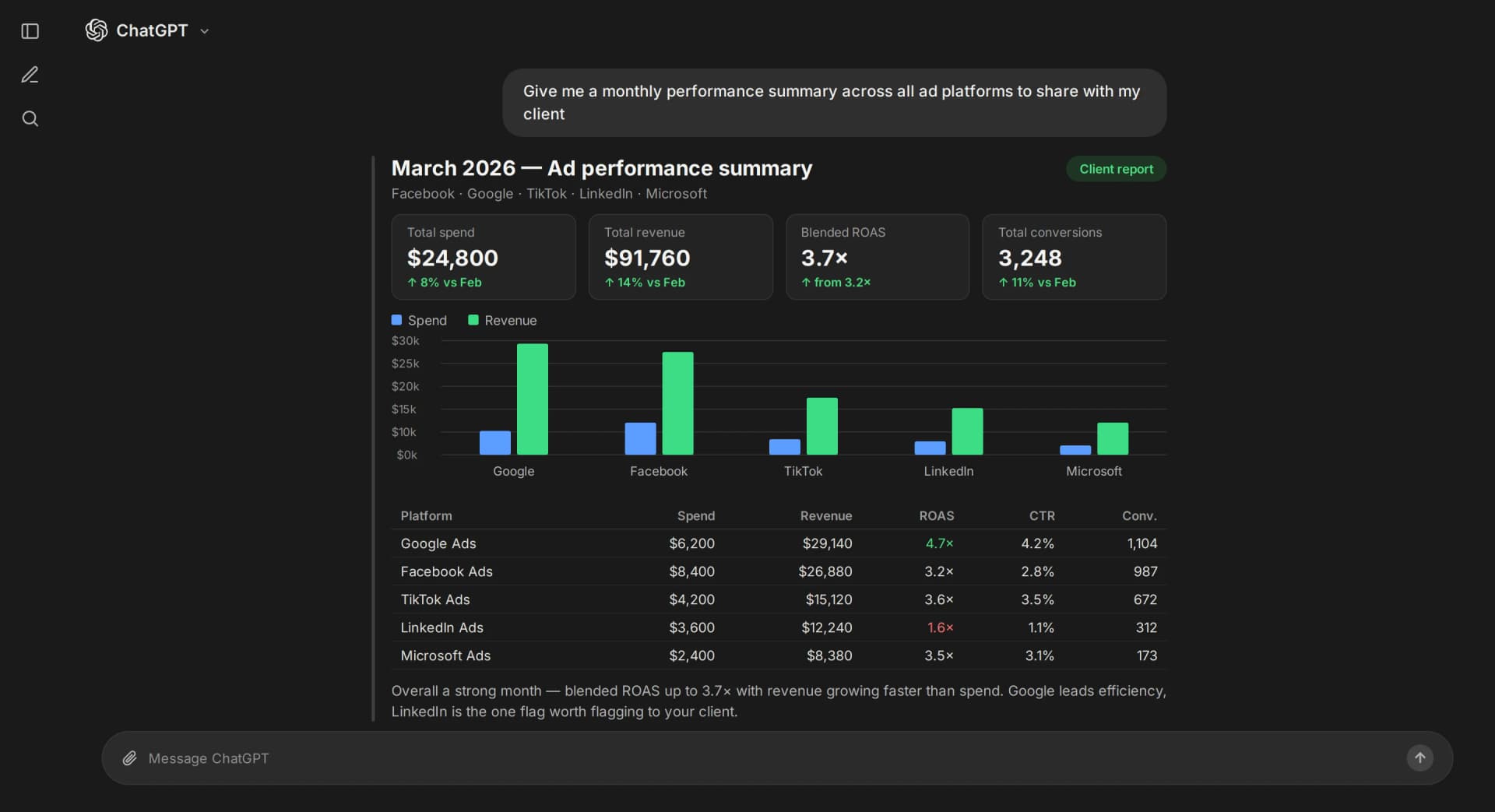Click TikTok Ads revenue $15,120

tap(828, 599)
